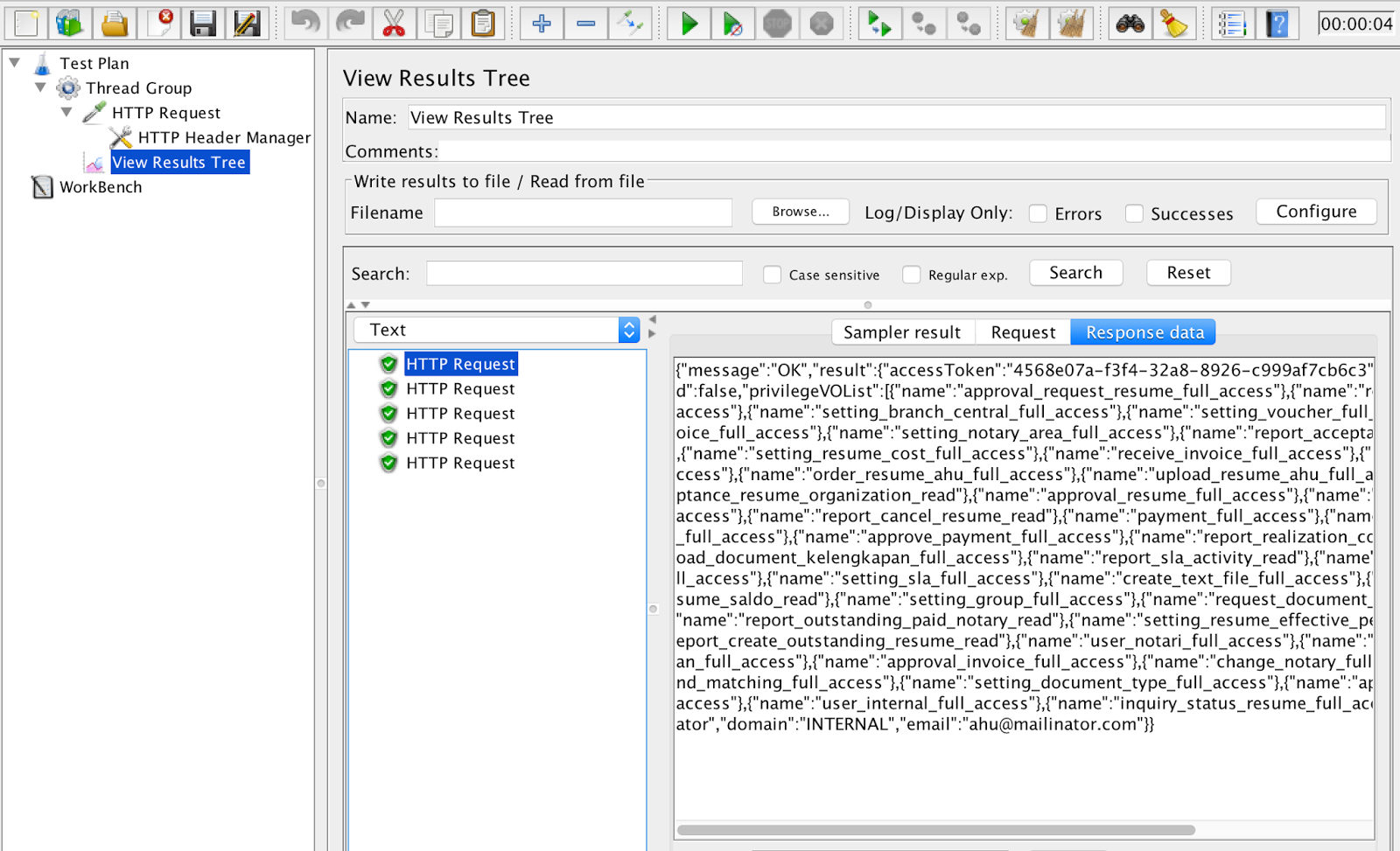Switch to the Sampler result tab
Viewport: 1400px width, 851px height.
click(x=902, y=331)
